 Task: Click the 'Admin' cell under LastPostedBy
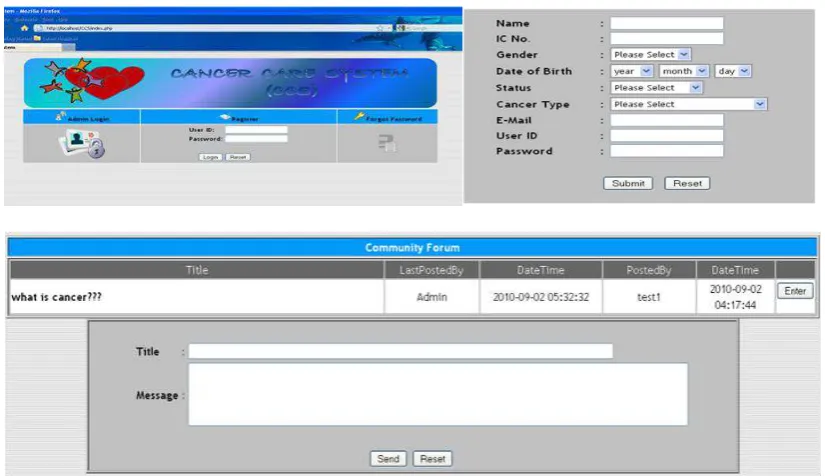coord(431,297)
